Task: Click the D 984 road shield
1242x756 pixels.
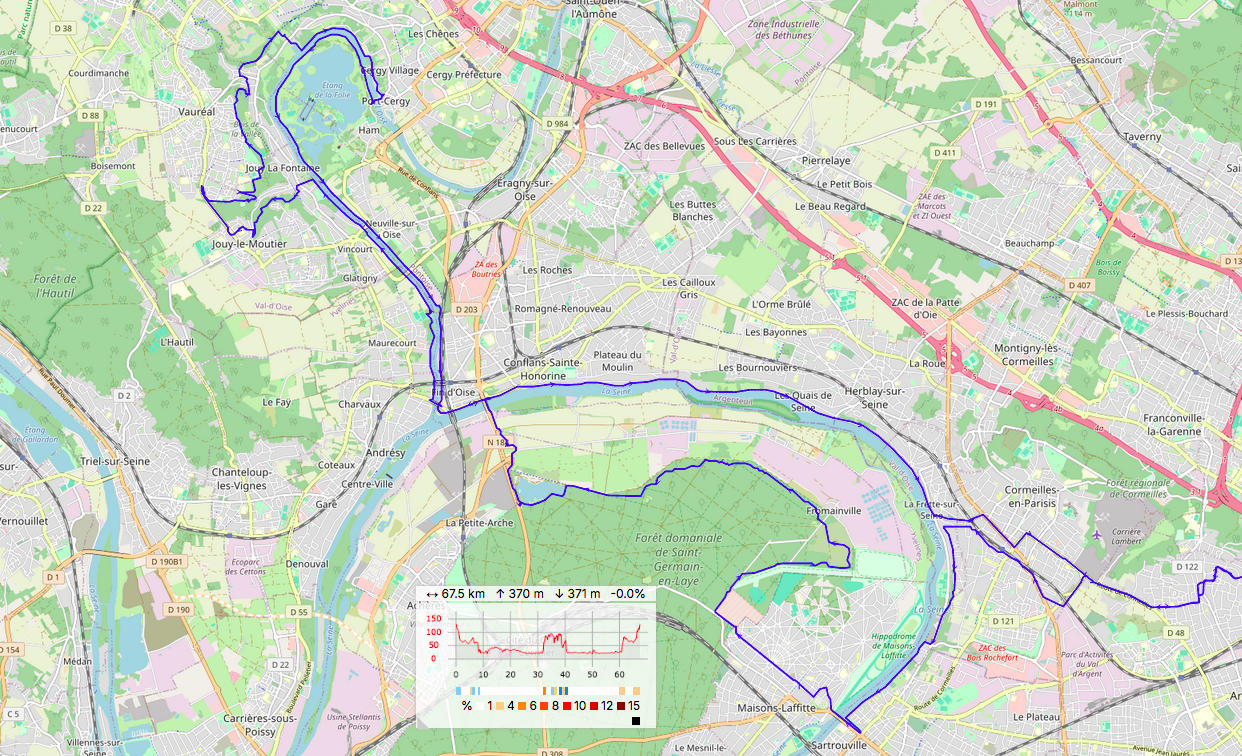Action: pyautogui.click(x=557, y=123)
